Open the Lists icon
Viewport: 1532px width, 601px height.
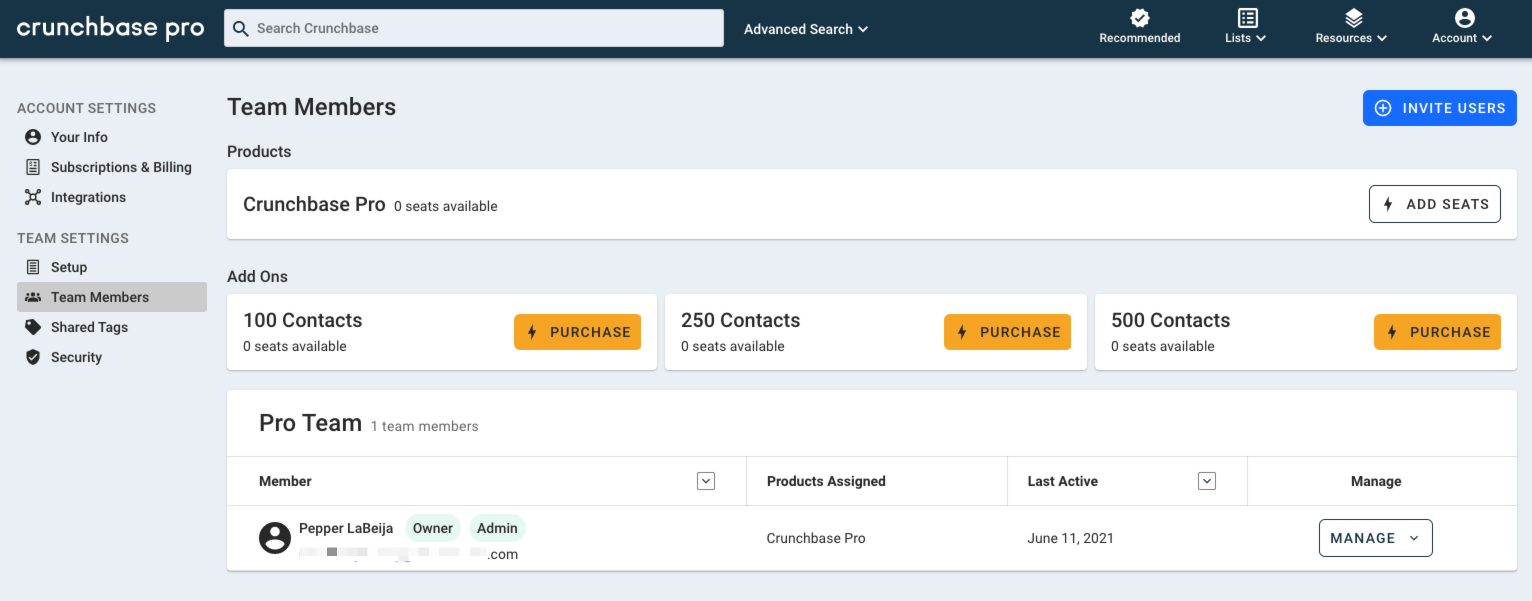[1247, 17]
